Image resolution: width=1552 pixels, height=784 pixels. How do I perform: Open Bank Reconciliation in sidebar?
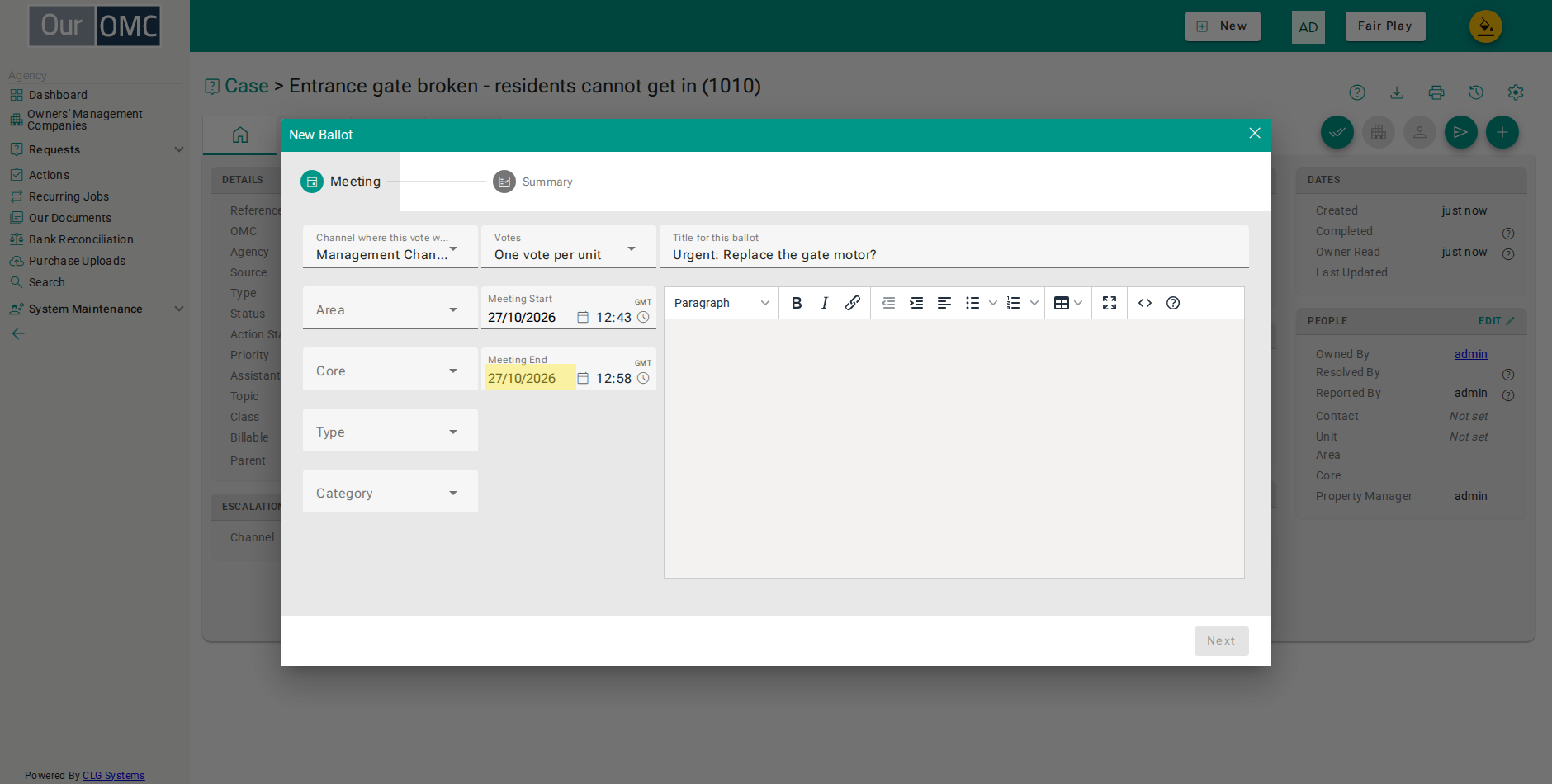[x=81, y=239]
